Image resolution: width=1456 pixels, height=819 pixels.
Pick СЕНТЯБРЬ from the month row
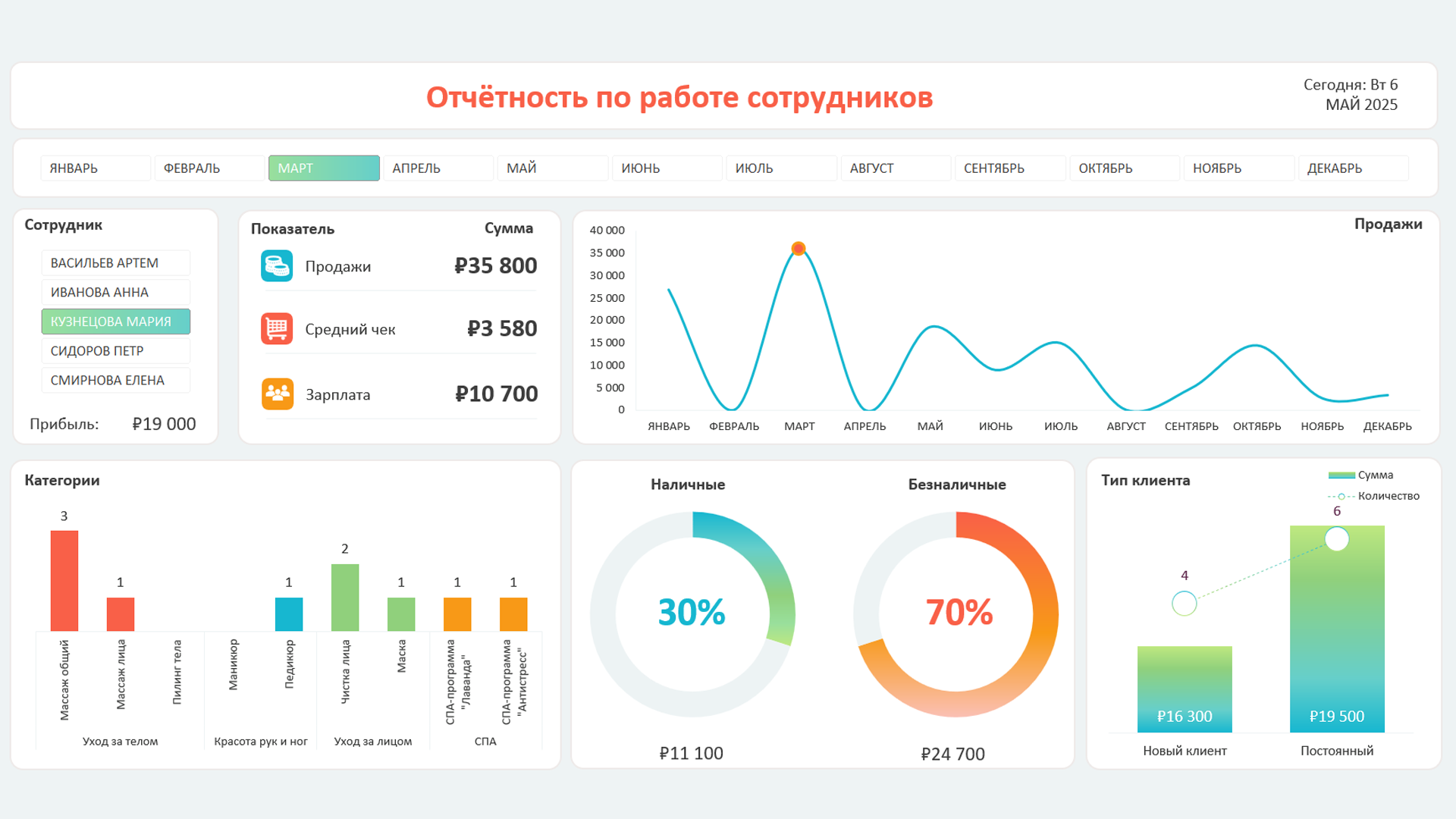pos(1010,168)
